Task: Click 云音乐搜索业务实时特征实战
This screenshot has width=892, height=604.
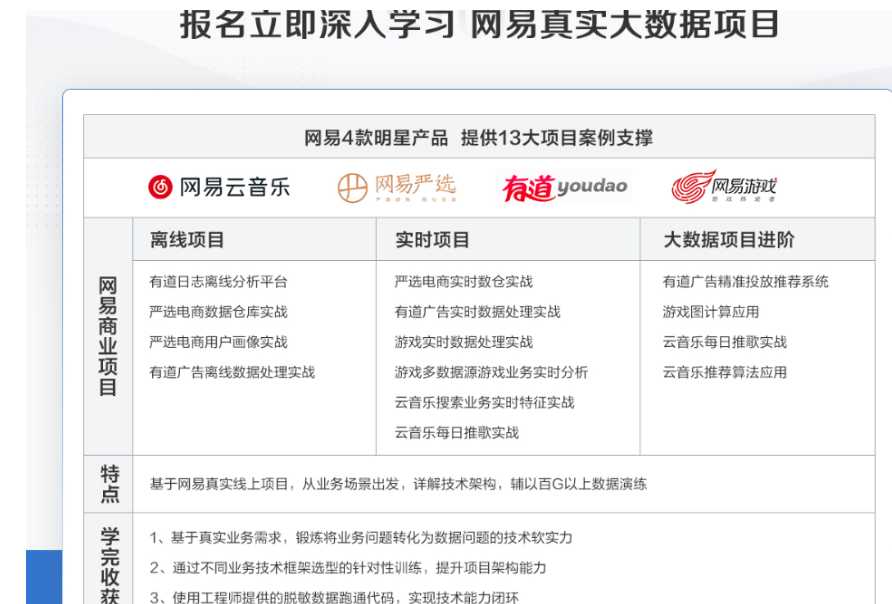Action: 484,402
